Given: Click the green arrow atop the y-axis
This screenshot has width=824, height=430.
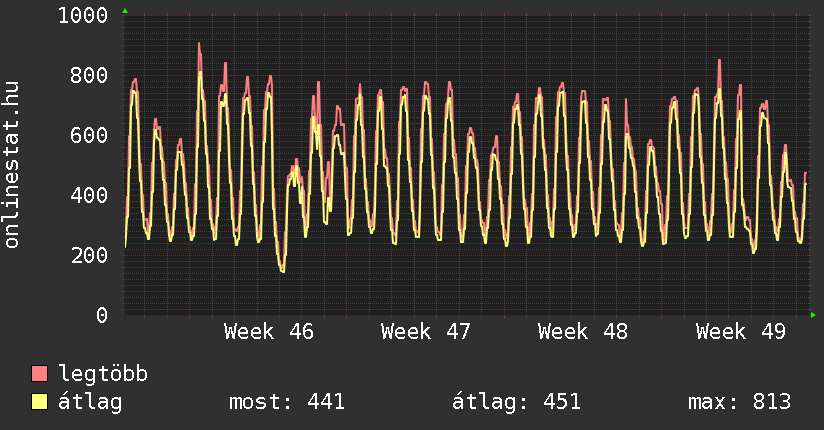Looking at the screenshot, I should pyautogui.click(x=124, y=11).
